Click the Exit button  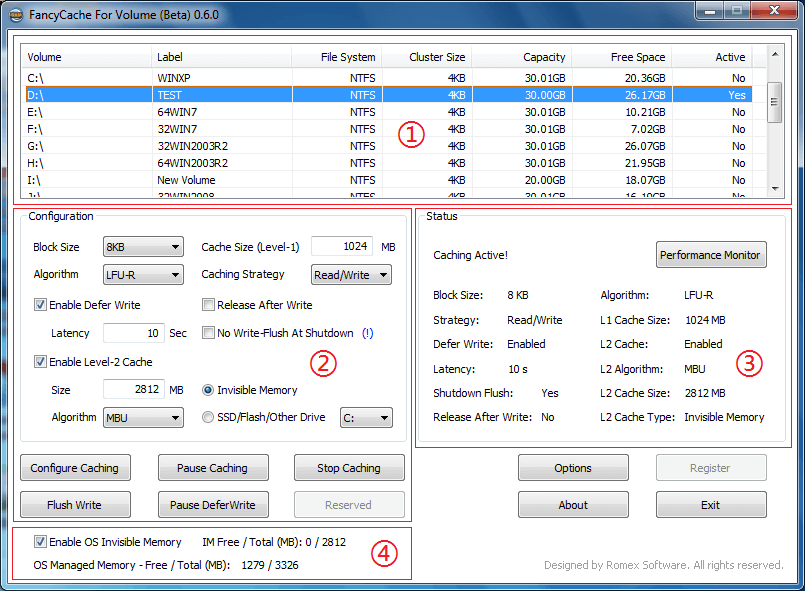point(711,505)
